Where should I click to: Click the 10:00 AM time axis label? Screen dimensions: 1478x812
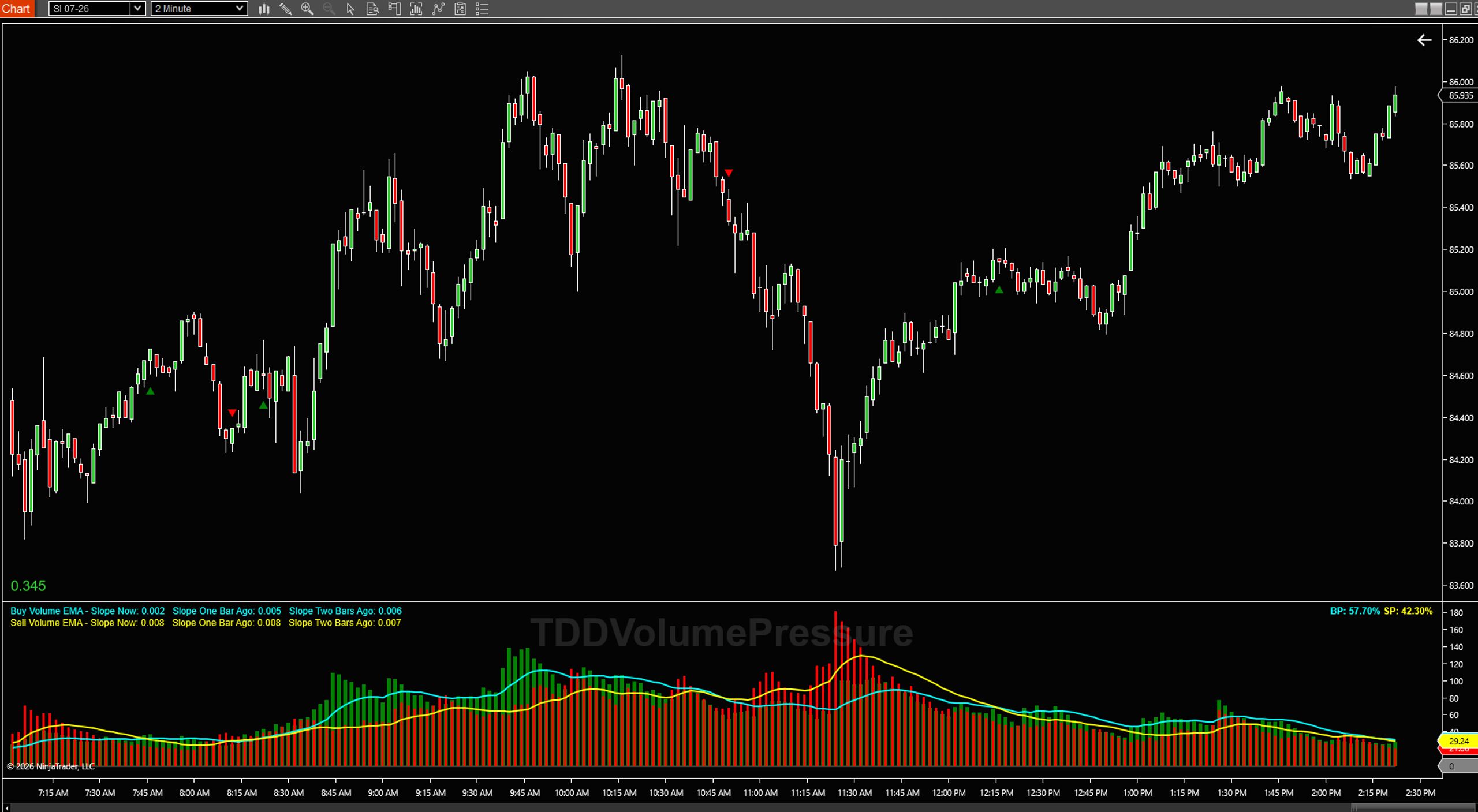tap(572, 793)
